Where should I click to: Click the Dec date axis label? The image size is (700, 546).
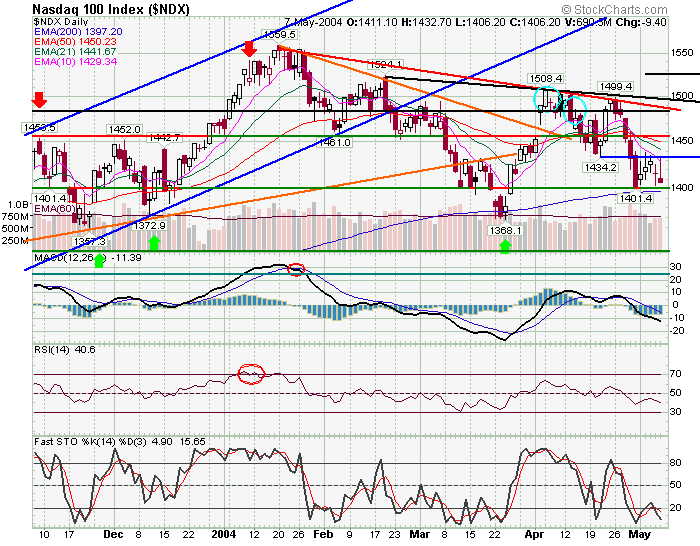pos(113,534)
